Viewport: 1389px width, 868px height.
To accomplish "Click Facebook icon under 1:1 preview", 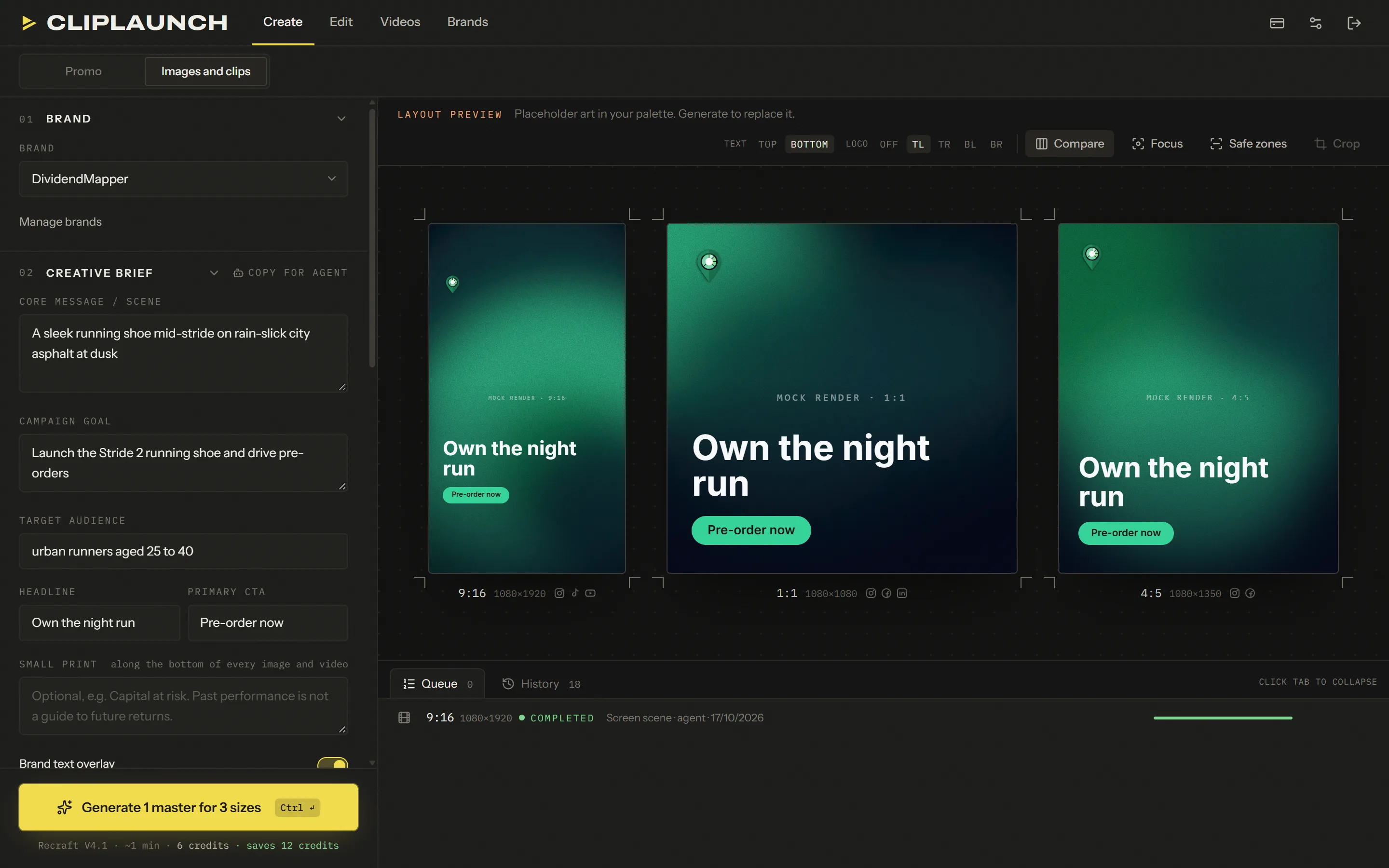I will click(886, 593).
